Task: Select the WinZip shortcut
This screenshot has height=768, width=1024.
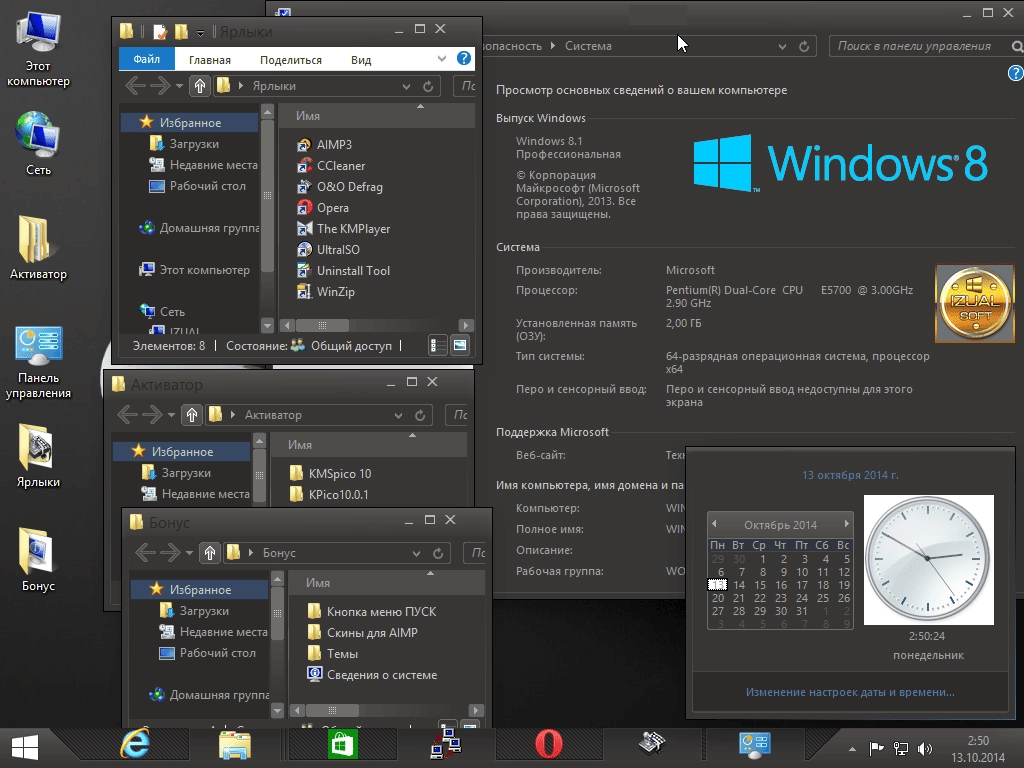Action: [326, 291]
